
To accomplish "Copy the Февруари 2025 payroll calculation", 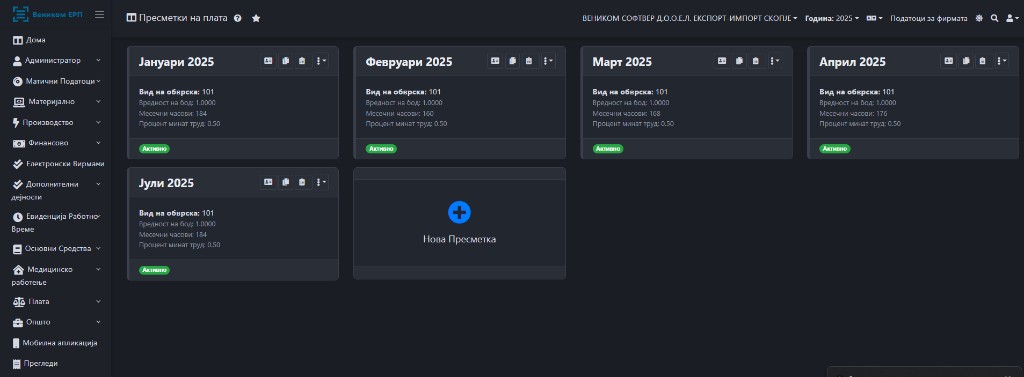I will pyautogui.click(x=512, y=61).
